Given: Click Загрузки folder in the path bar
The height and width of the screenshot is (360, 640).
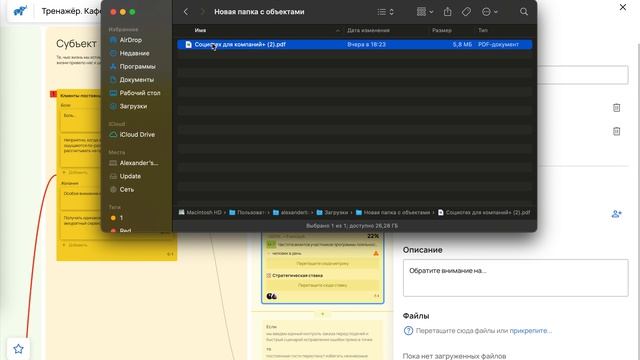Looking at the screenshot, I should (332, 212).
